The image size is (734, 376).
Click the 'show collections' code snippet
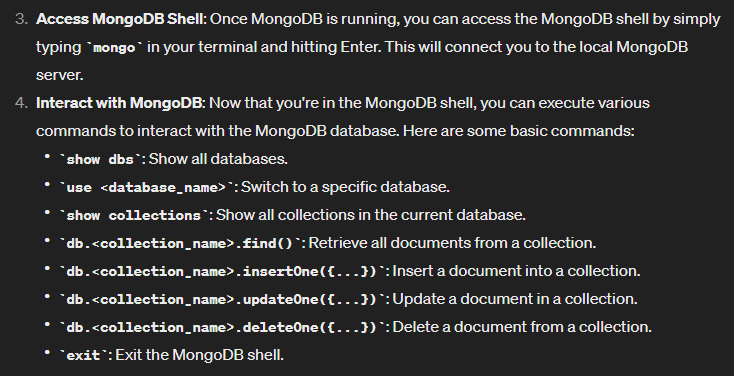(x=134, y=215)
